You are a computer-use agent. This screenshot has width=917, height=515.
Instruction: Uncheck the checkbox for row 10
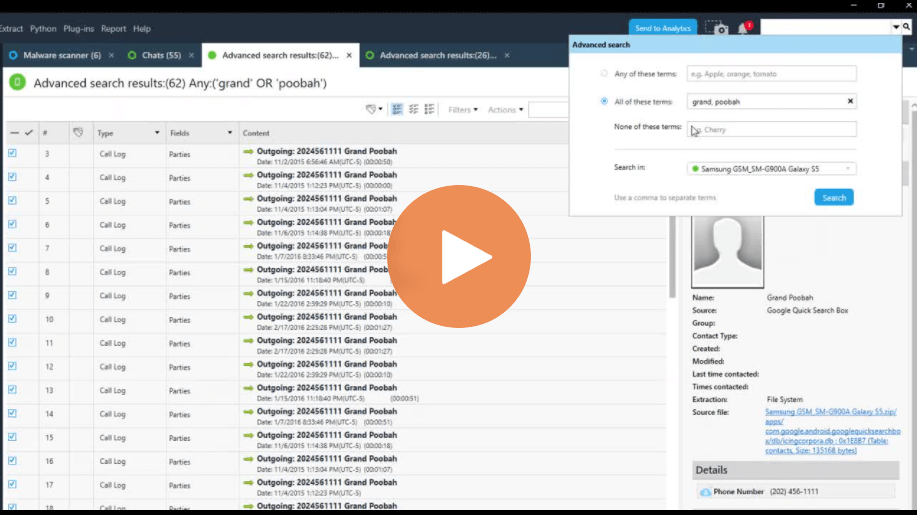click(13, 319)
